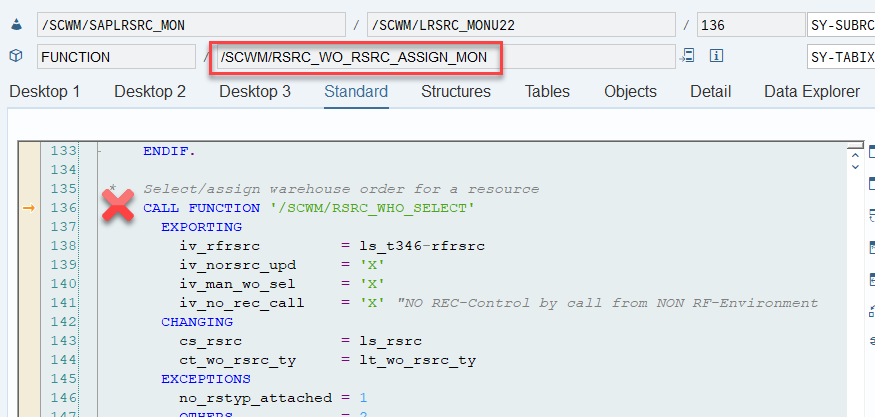
Task: Click parameter ct_wo_rsrc_ty
Action: click(x=237, y=360)
